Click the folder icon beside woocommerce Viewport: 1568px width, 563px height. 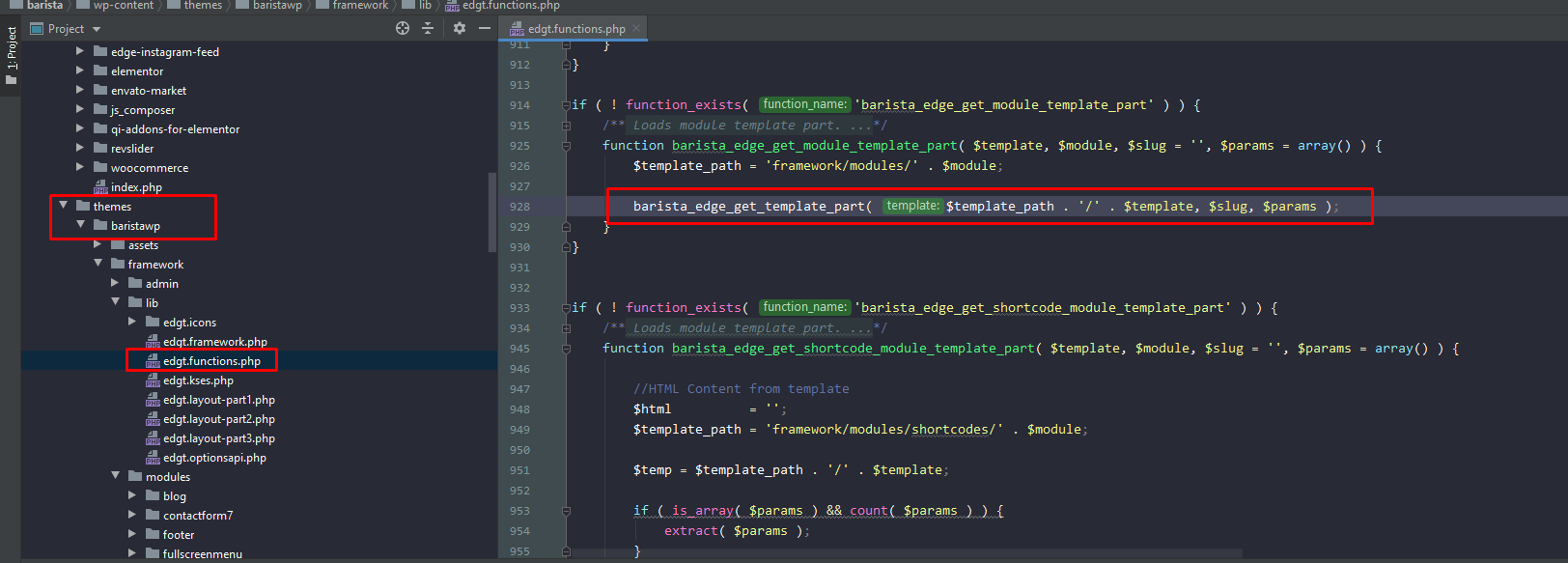[x=100, y=167]
